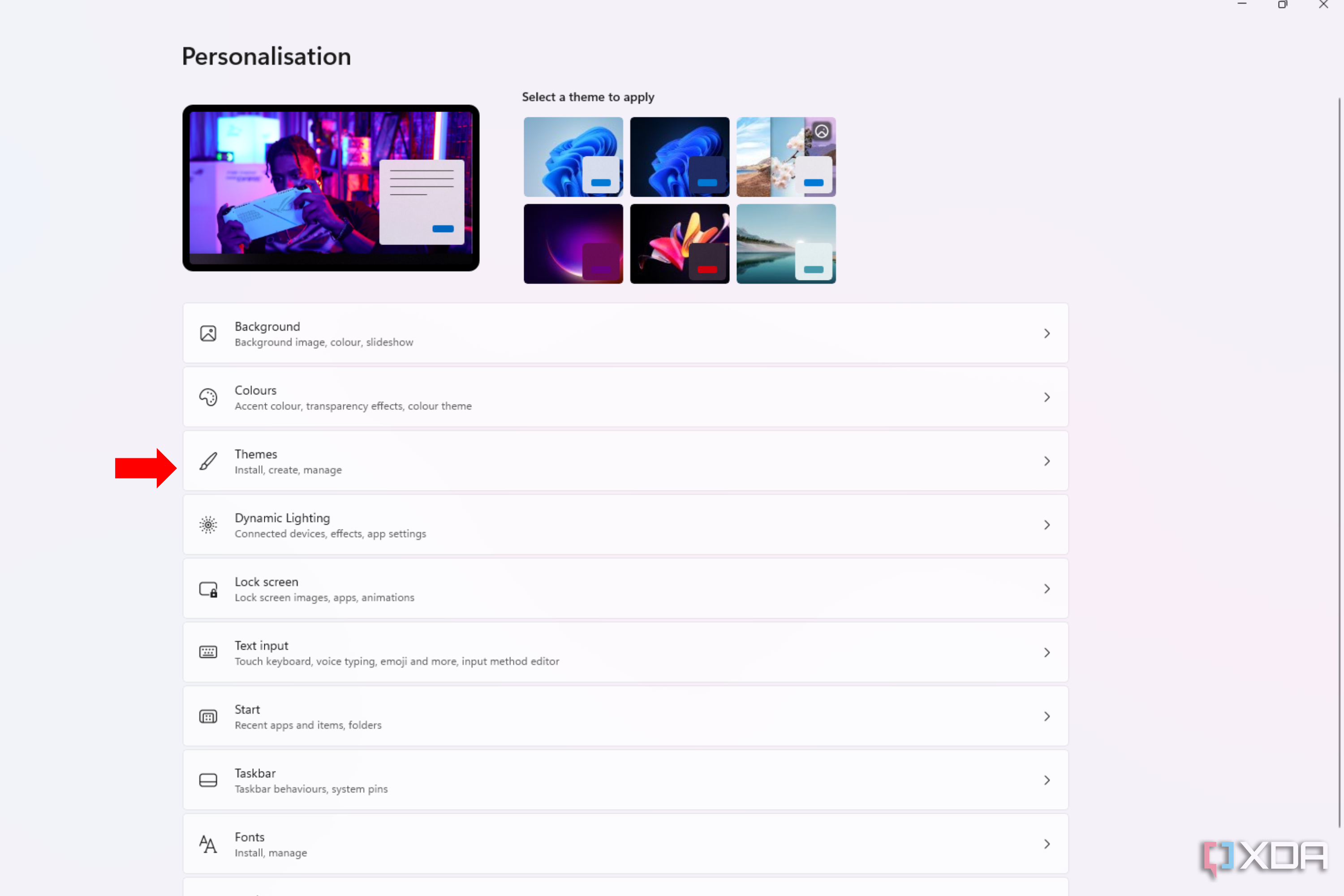Screen dimensions: 1344x896
Task: Click the Taskbar settings icon
Action: 208,780
